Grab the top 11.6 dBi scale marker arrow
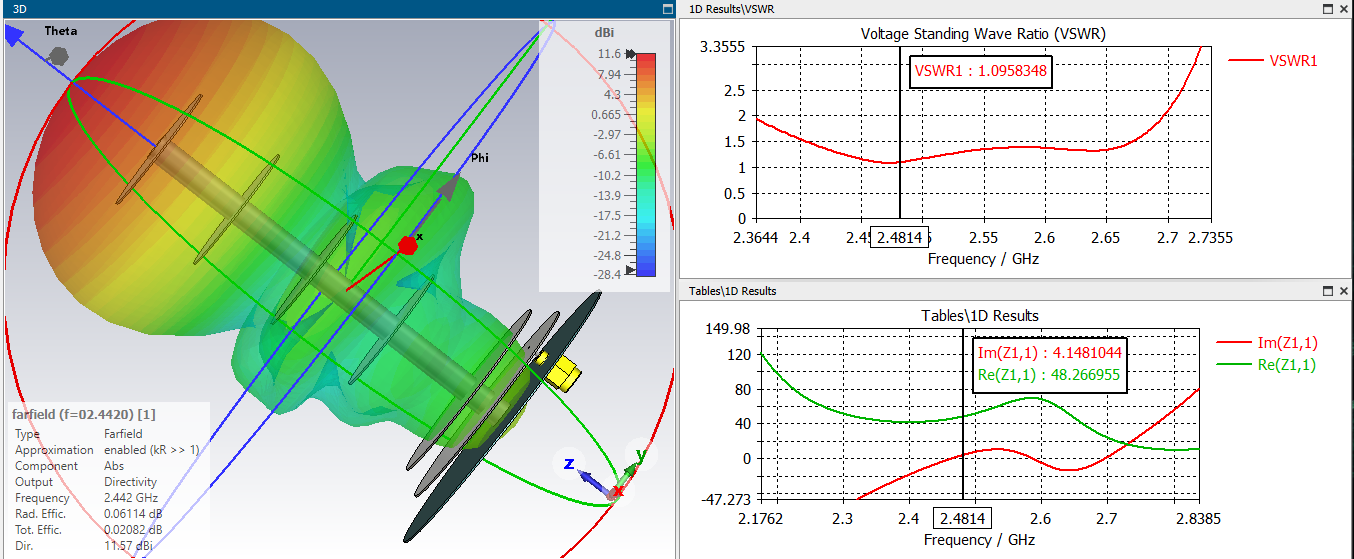This screenshot has width=1354, height=559. [x=630, y=53]
